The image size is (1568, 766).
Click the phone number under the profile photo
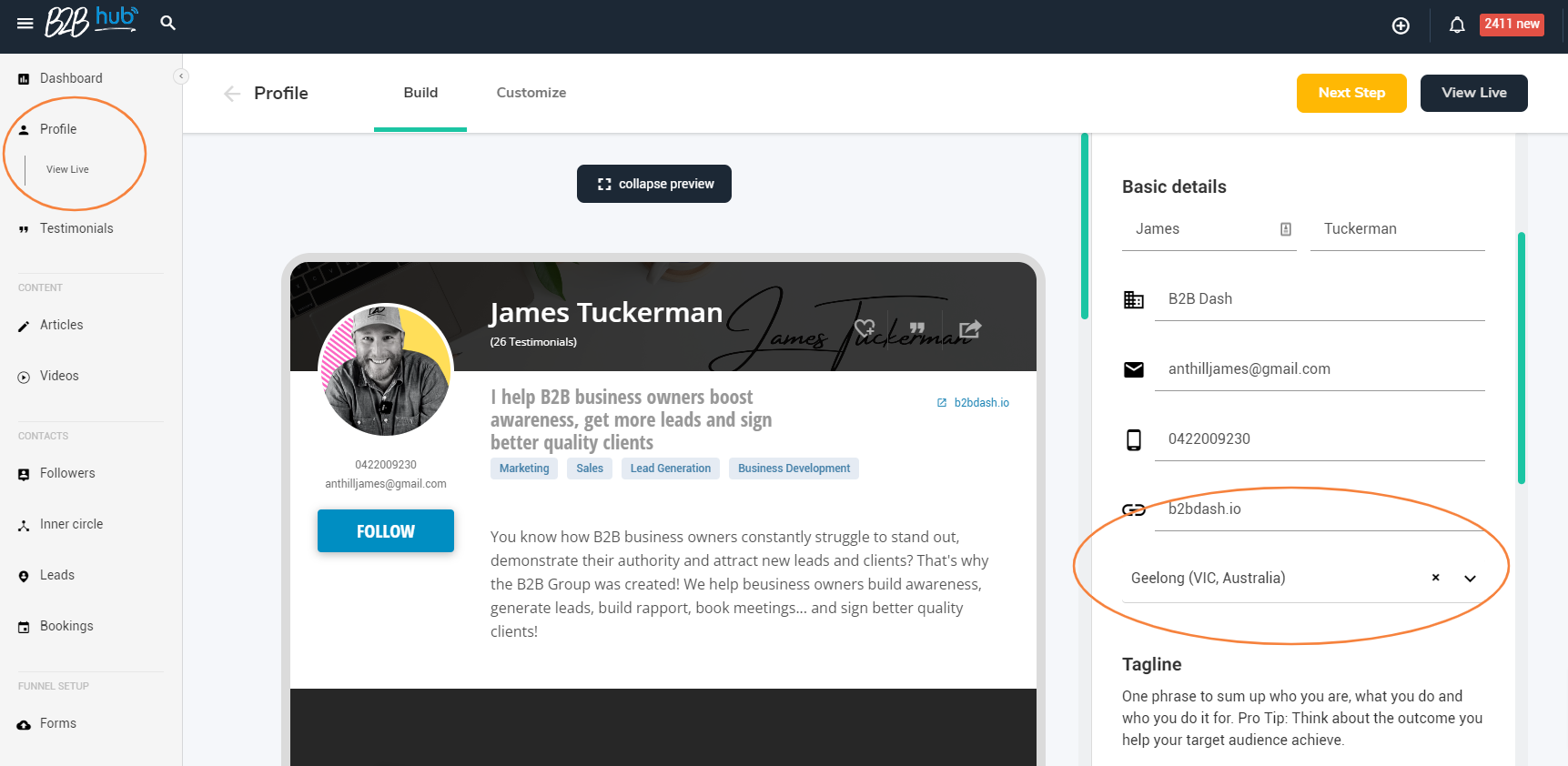click(x=386, y=465)
